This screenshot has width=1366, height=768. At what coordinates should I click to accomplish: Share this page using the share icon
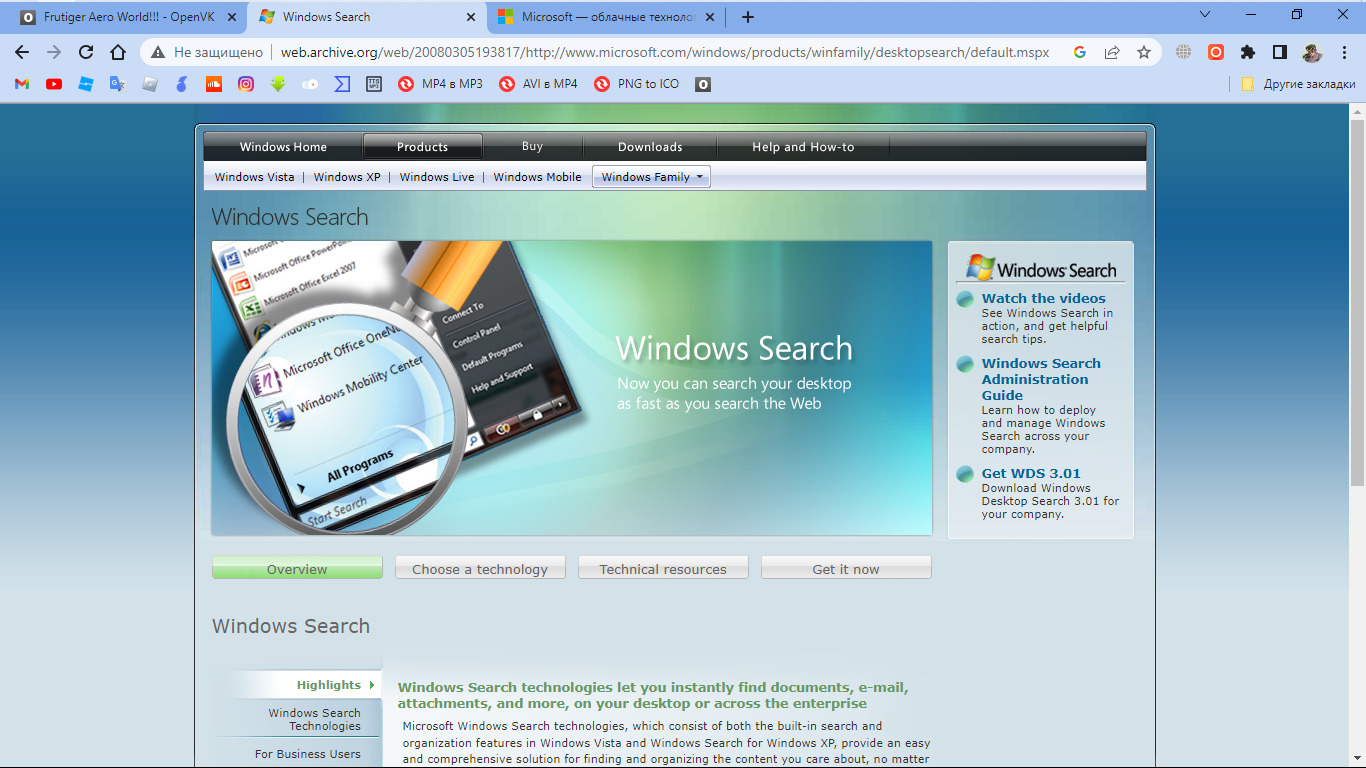[1112, 52]
